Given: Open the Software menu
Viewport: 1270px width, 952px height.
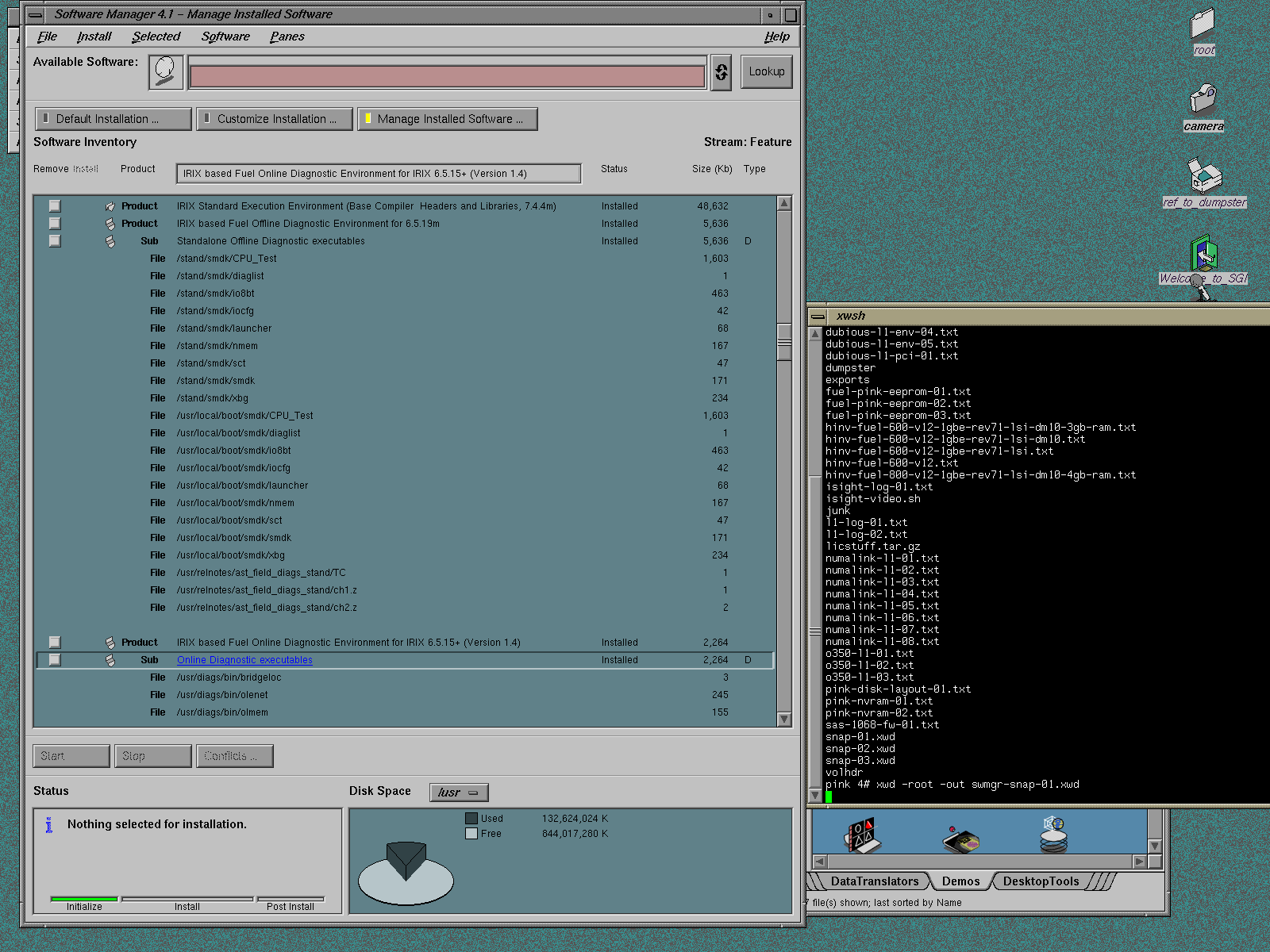Looking at the screenshot, I should [225, 36].
